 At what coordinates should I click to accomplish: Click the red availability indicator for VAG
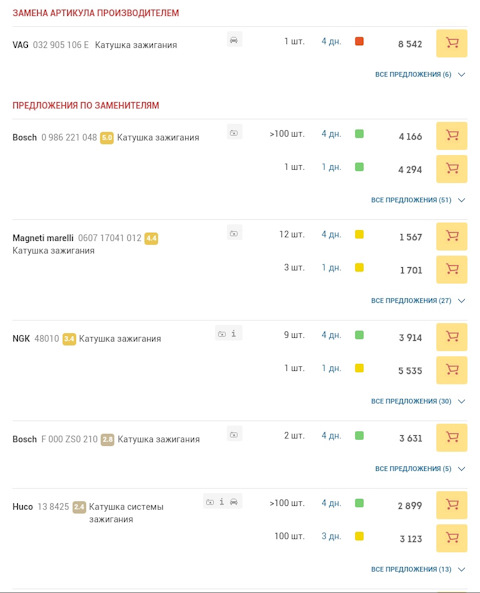tap(359, 41)
